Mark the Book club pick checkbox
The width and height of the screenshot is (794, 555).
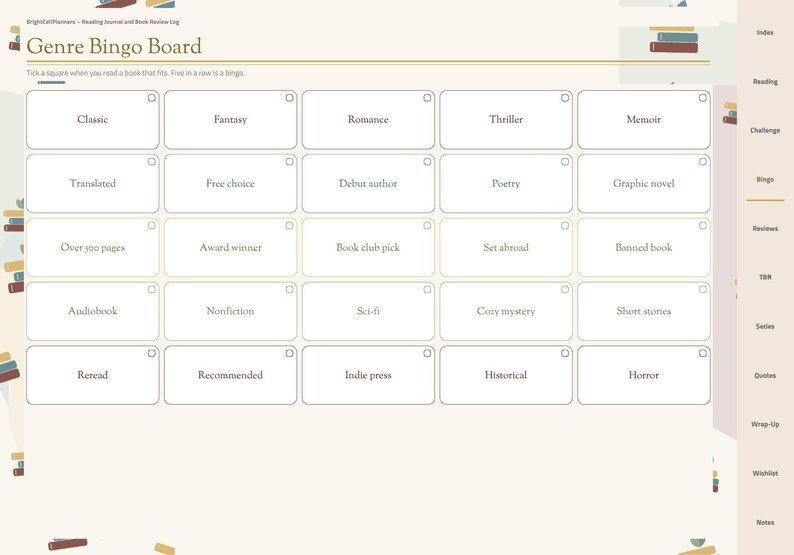click(427, 225)
